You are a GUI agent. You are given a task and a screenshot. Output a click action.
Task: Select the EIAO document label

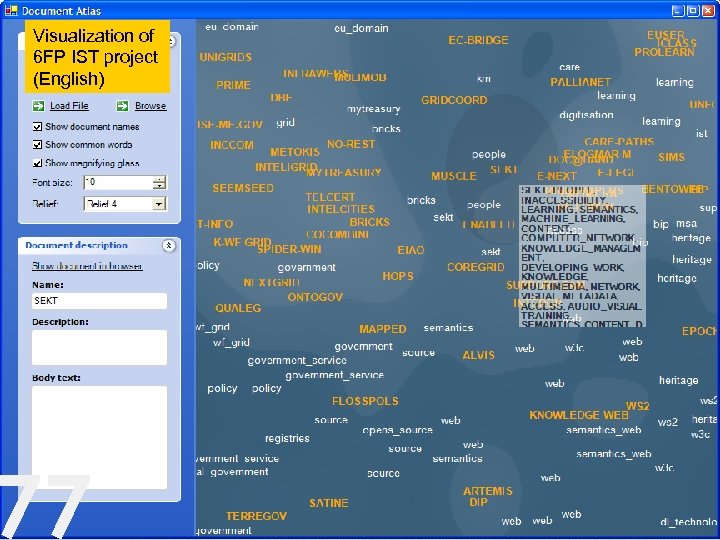(411, 250)
